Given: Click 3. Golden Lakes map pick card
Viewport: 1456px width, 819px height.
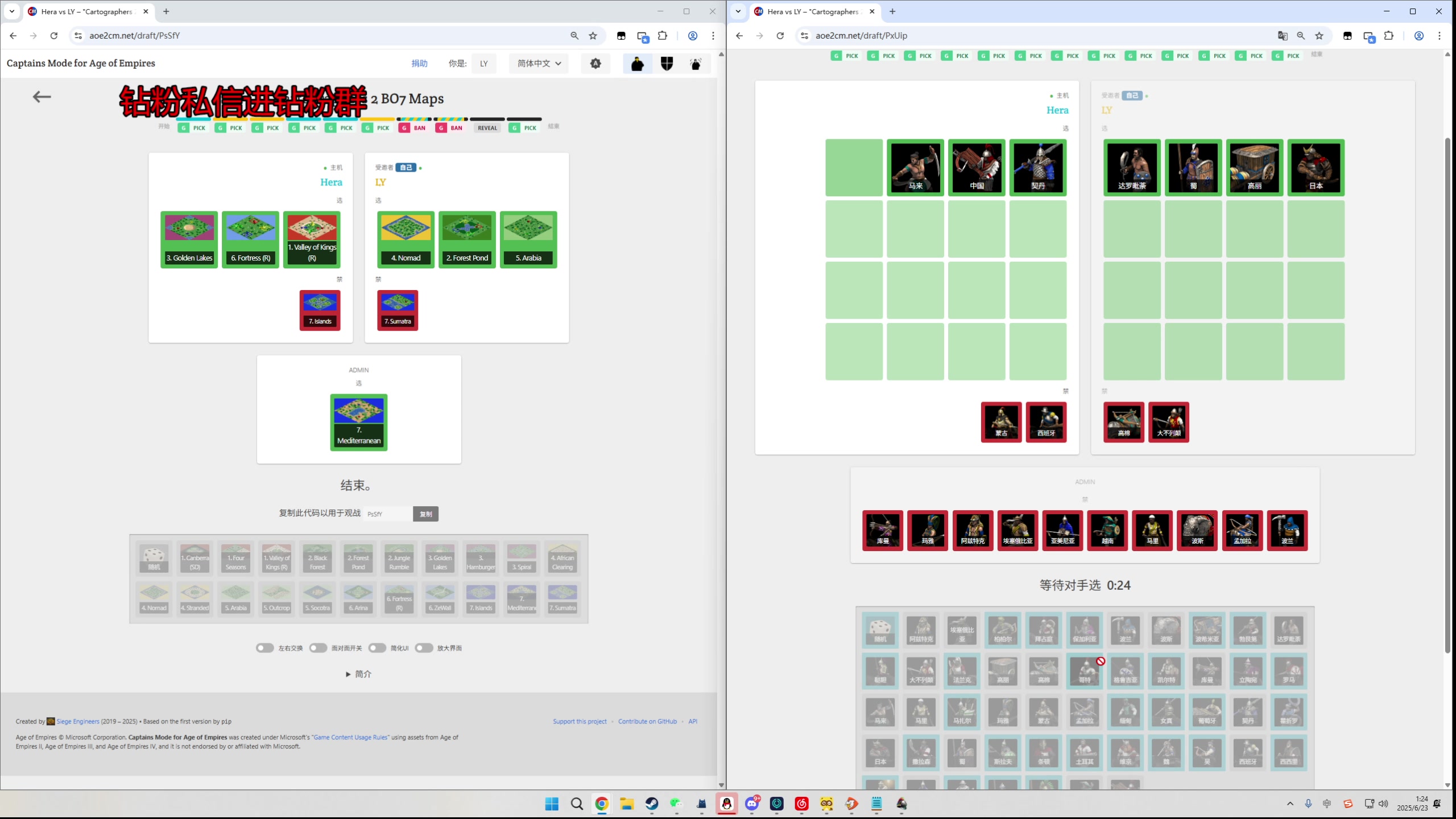Looking at the screenshot, I should coord(189,239).
